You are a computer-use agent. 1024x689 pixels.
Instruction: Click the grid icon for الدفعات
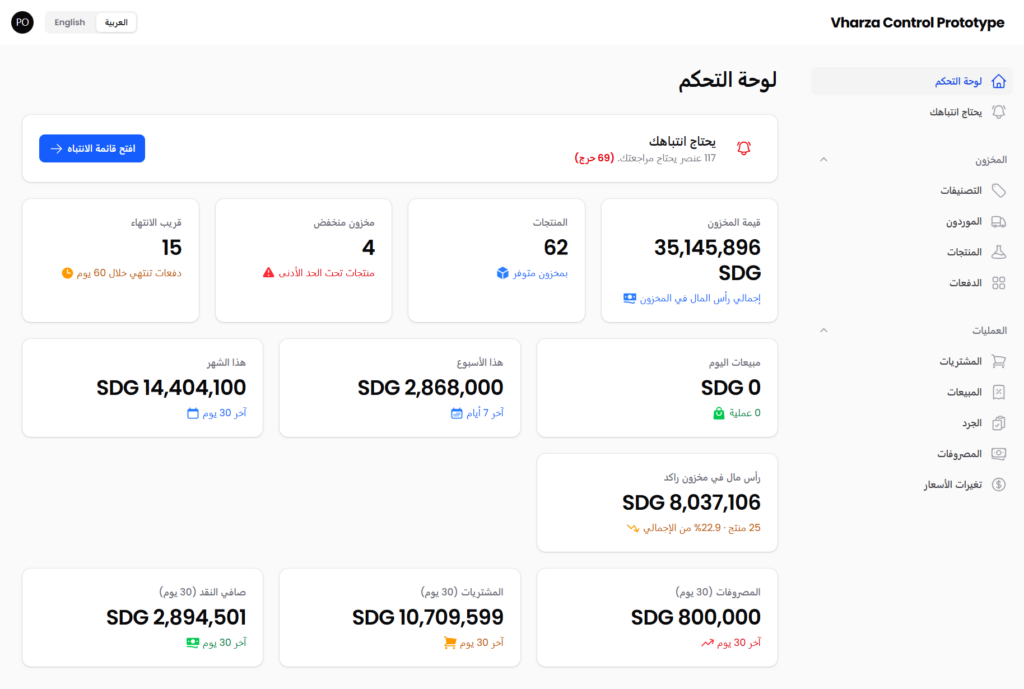coord(998,283)
